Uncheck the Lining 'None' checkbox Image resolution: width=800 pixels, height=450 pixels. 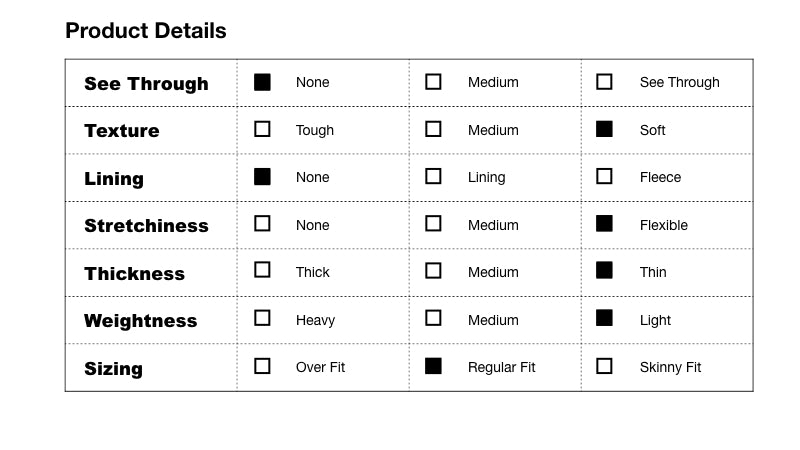coord(262,177)
